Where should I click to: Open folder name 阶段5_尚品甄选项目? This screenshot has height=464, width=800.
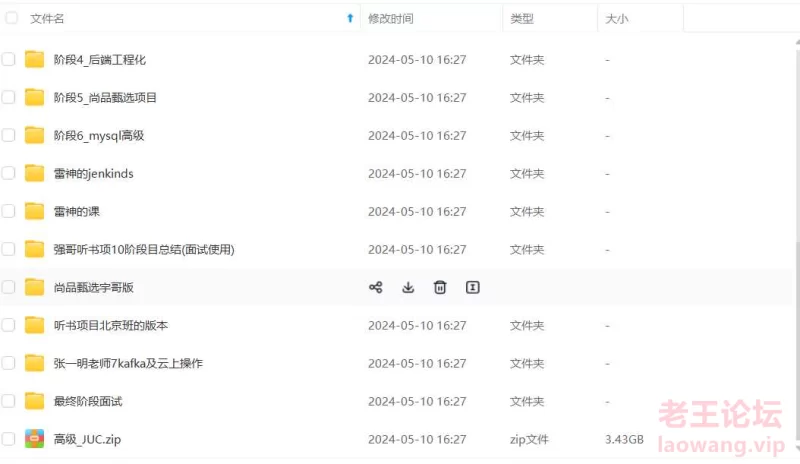[x=105, y=97]
